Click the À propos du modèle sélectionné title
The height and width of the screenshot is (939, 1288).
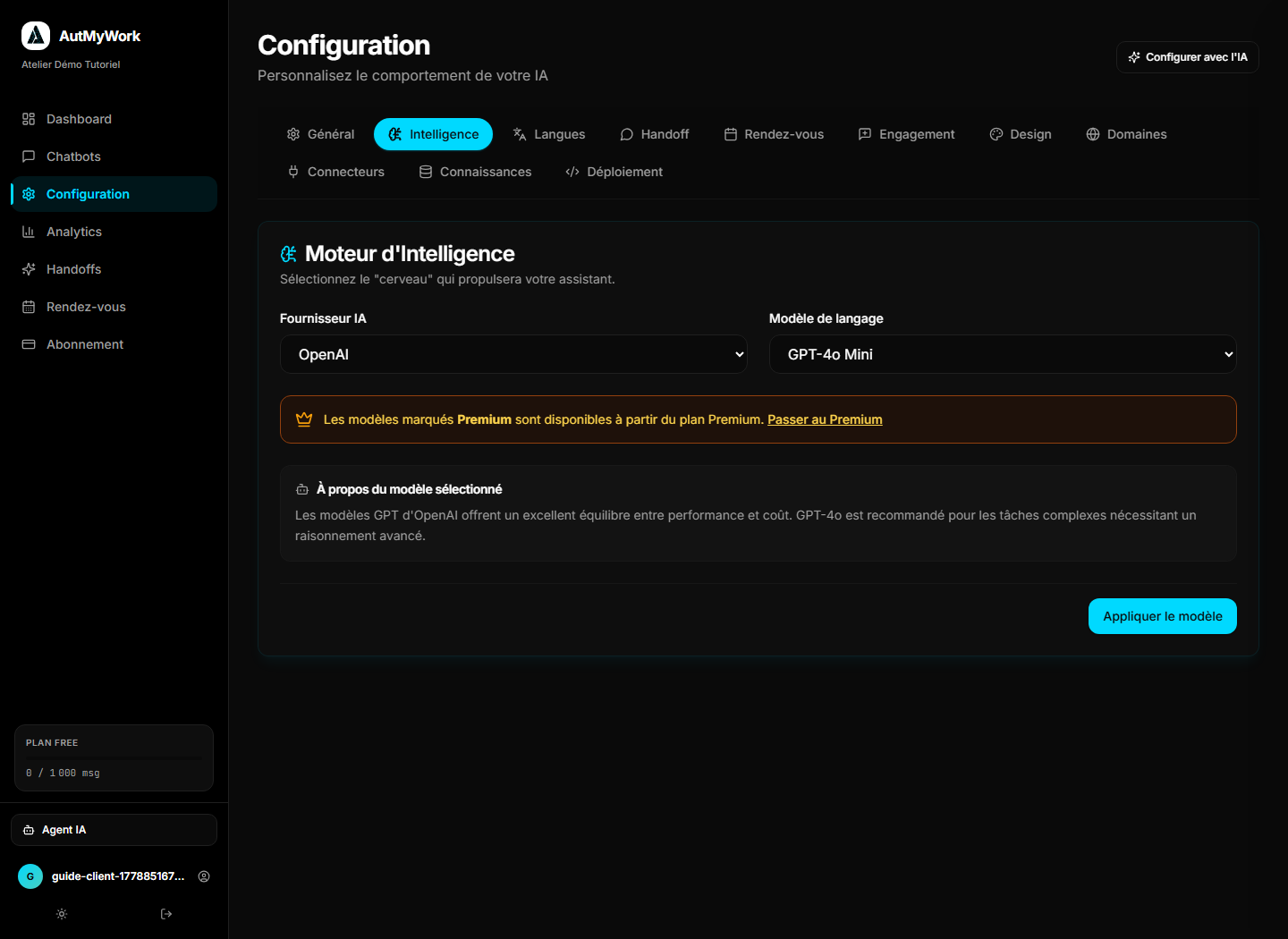(409, 489)
